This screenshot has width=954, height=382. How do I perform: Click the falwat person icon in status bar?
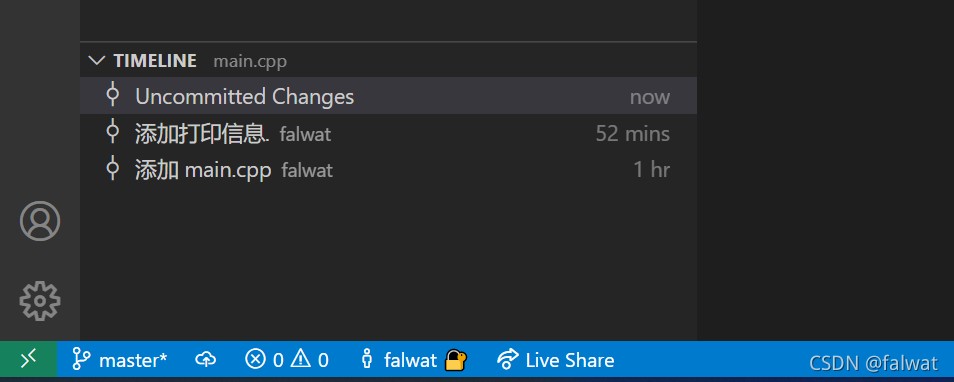coord(366,360)
